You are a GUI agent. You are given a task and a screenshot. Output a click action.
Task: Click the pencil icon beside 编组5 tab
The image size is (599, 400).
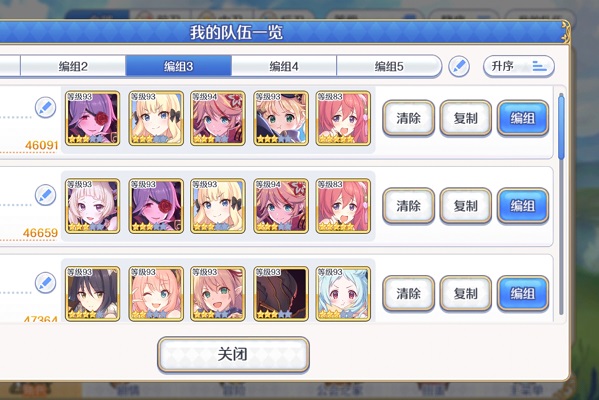[459, 66]
